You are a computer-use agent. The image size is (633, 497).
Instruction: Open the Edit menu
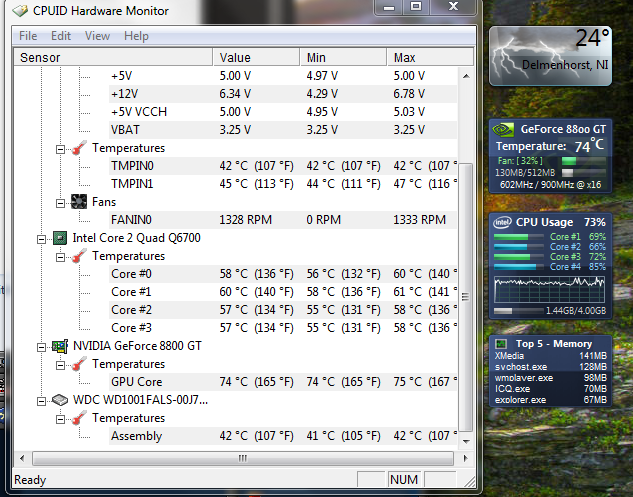[61, 36]
